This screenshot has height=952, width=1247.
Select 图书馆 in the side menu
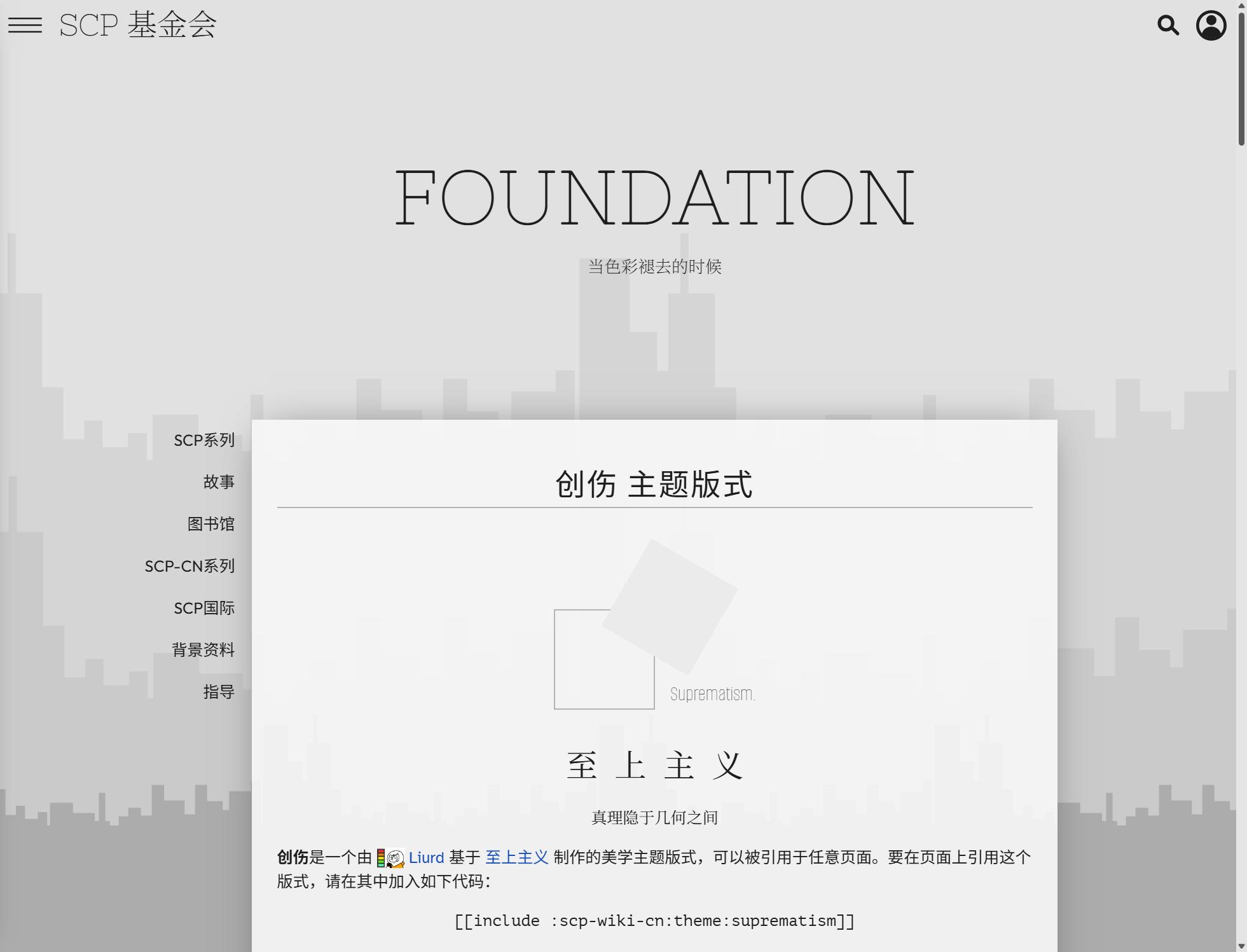coord(210,524)
